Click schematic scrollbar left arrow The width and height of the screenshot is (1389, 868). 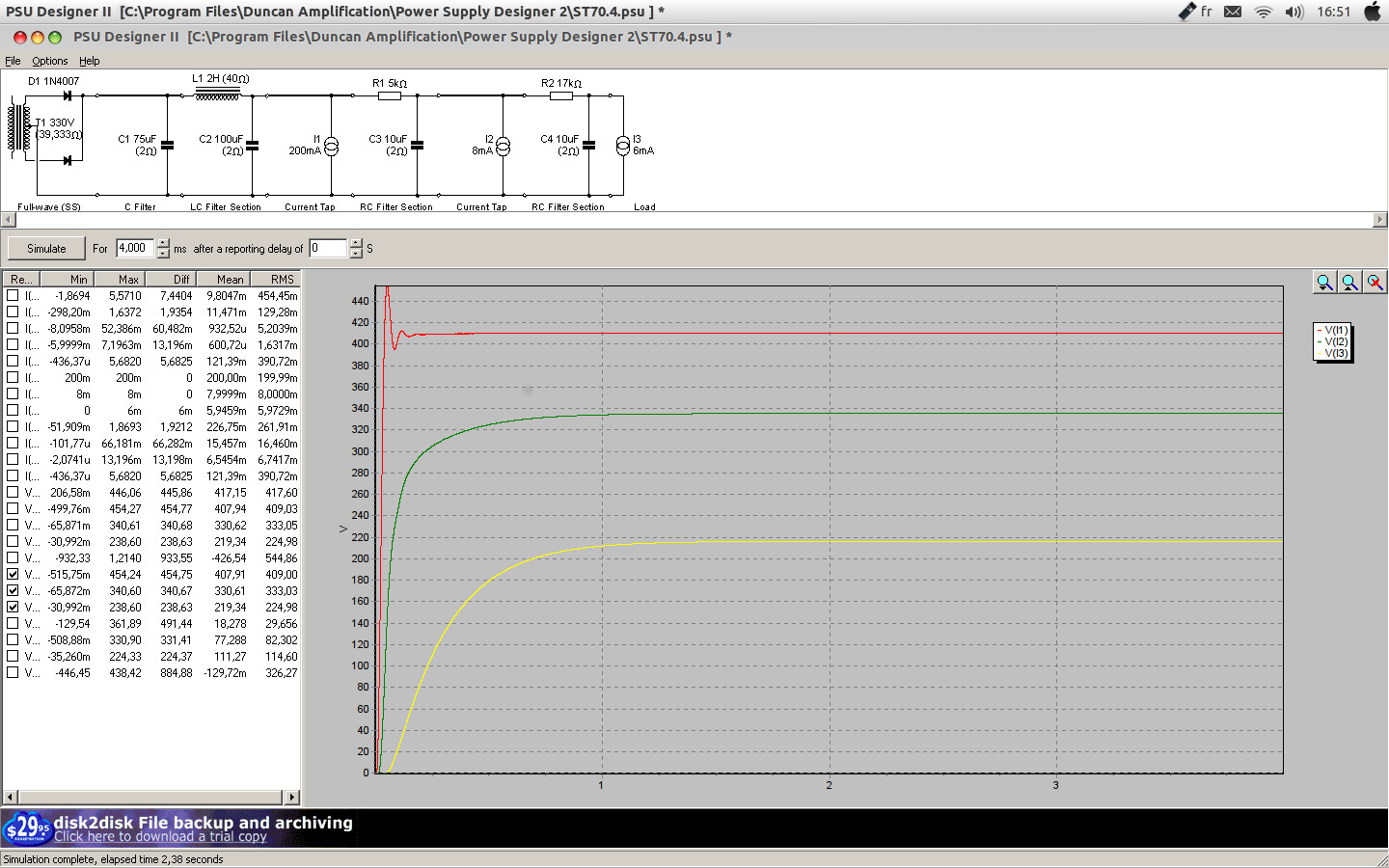coord(8,220)
